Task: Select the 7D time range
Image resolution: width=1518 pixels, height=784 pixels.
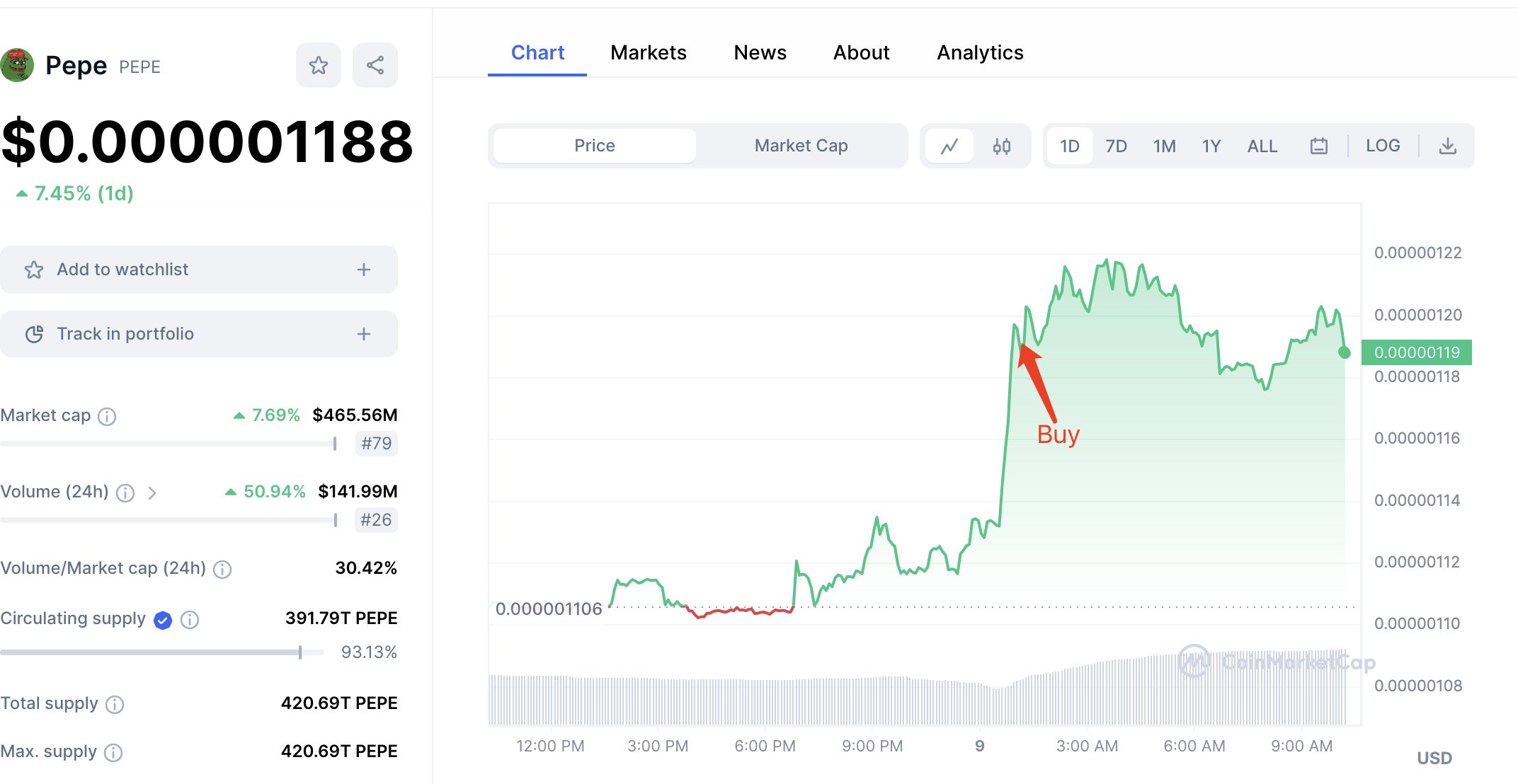Action: pyautogui.click(x=1116, y=146)
